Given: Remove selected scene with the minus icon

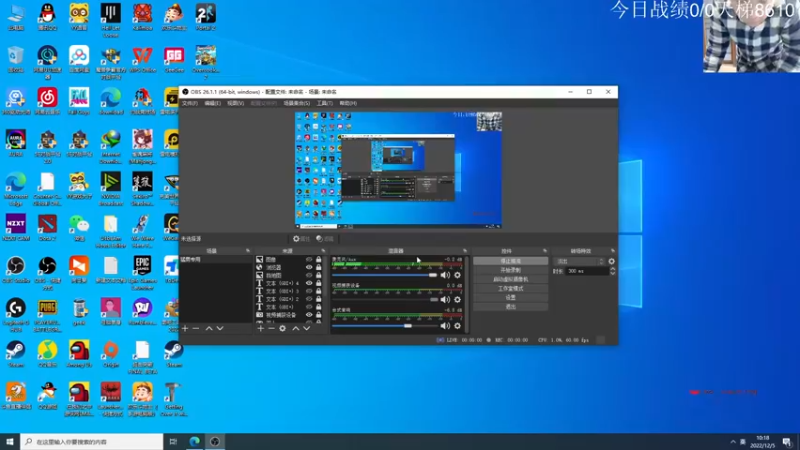Looking at the screenshot, I should click(196, 329).
